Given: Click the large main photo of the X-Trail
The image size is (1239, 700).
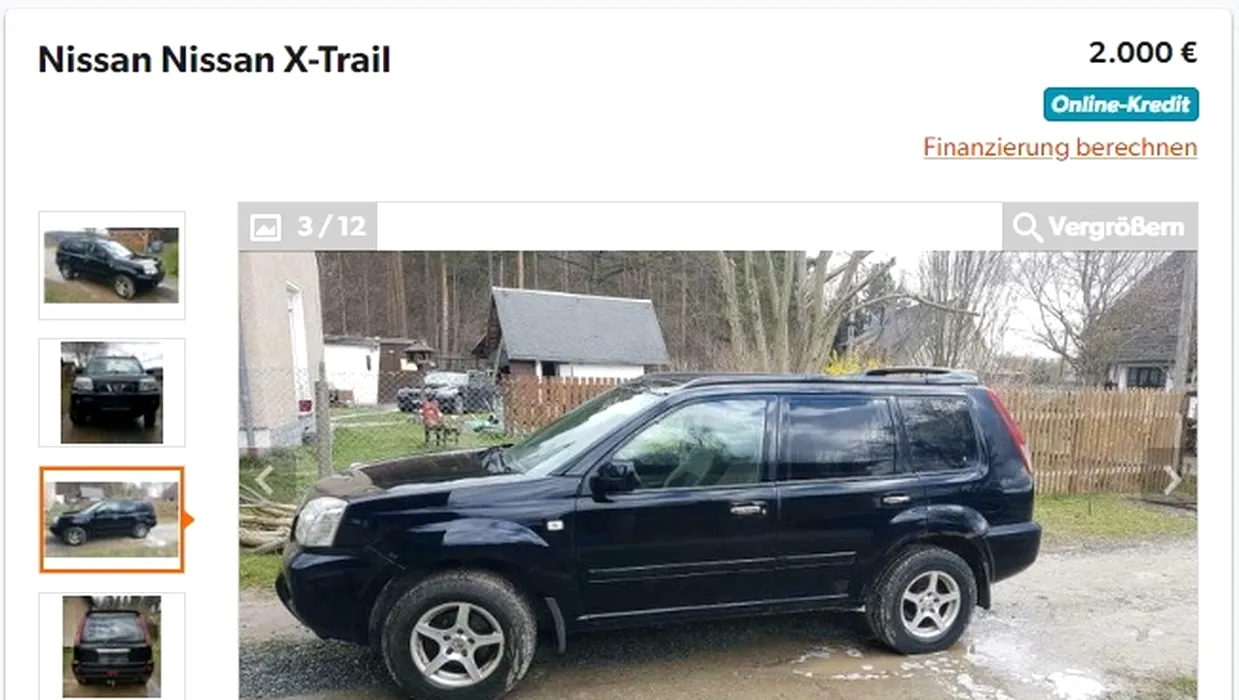Looking at the screenshot, I should pyautogui.click(x=717, y=475).
